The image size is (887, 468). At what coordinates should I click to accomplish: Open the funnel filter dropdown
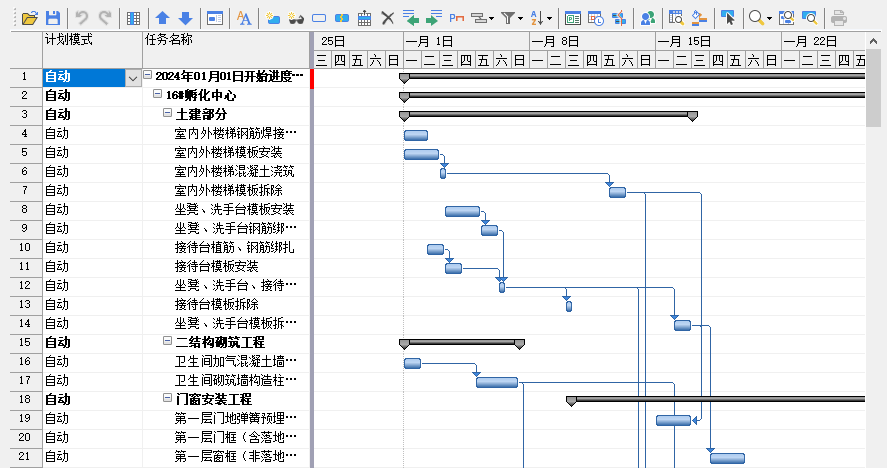520,19
